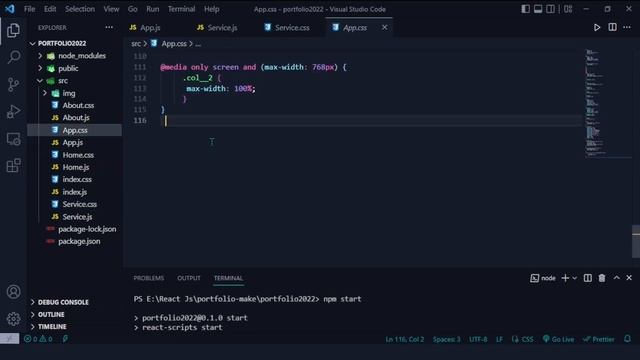The image size is (640, 360).
Task: Kill terminal with trash icon
Action: coord(602,278)
